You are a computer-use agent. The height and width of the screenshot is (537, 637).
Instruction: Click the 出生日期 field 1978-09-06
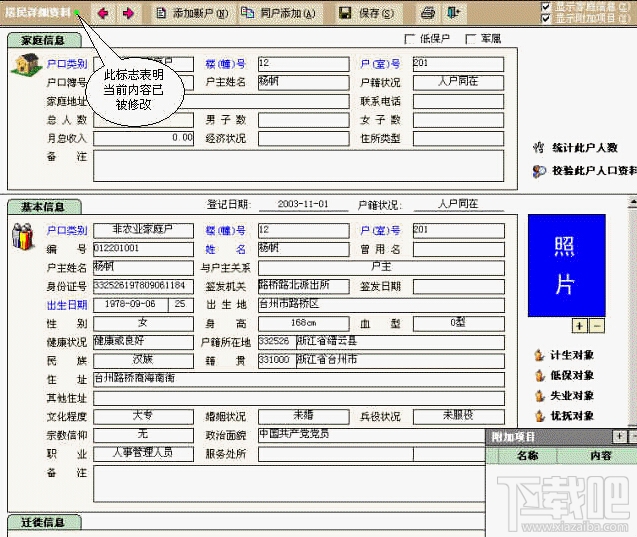point(130,305)
